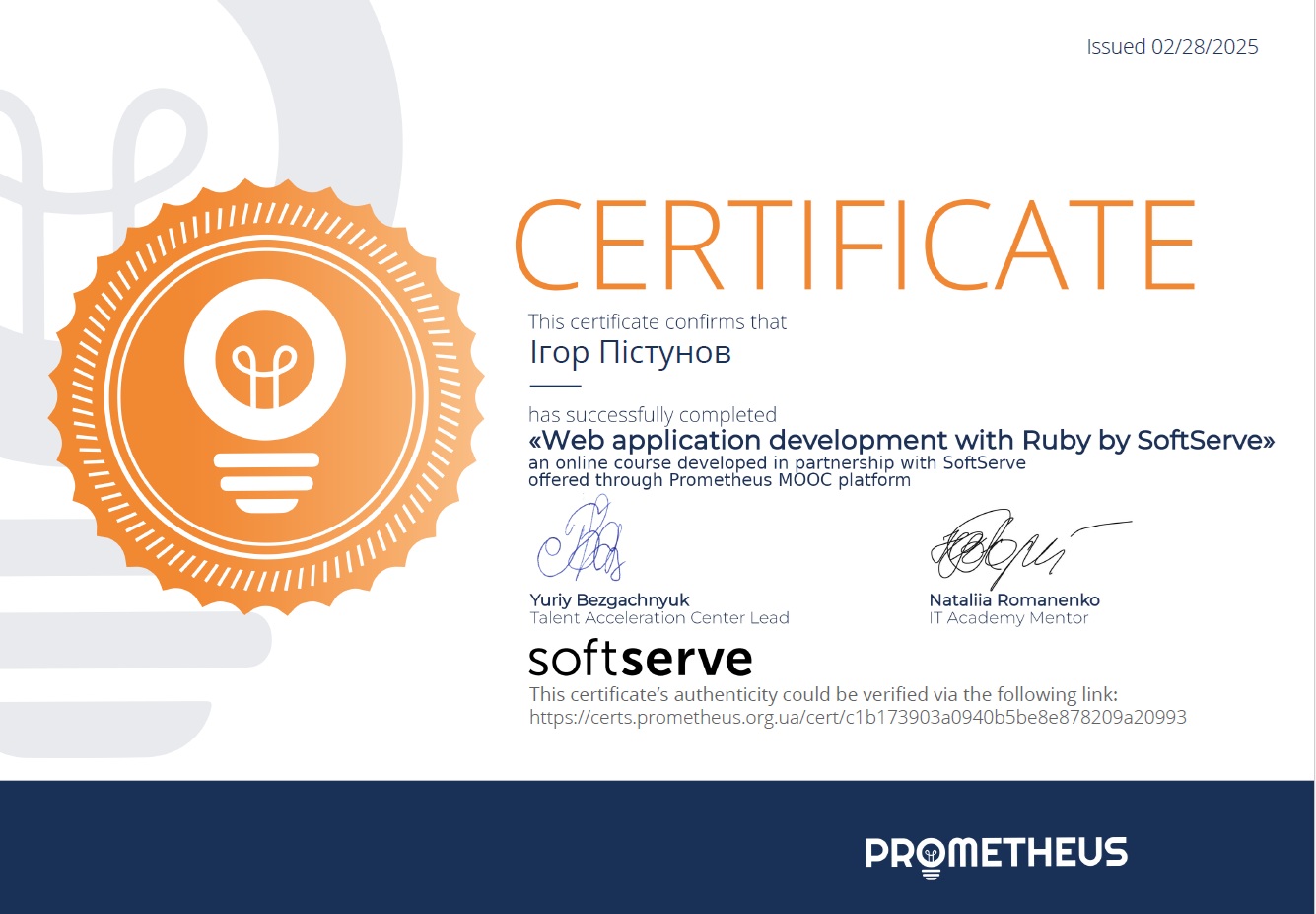
Task: Click the name Yuriy Bezgachnyuk
Action: pos(609,599)
